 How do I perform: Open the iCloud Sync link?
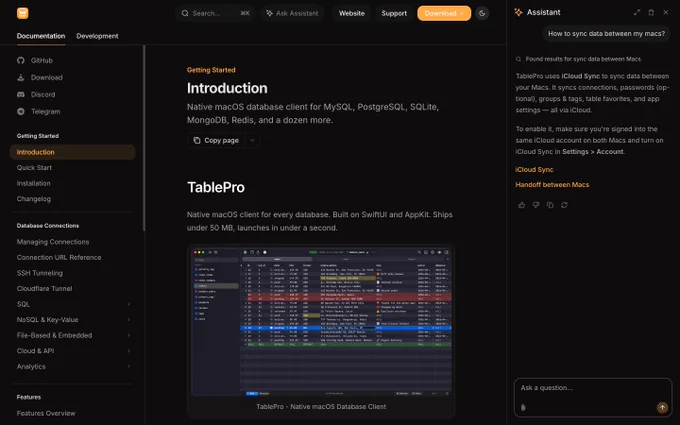534,170
